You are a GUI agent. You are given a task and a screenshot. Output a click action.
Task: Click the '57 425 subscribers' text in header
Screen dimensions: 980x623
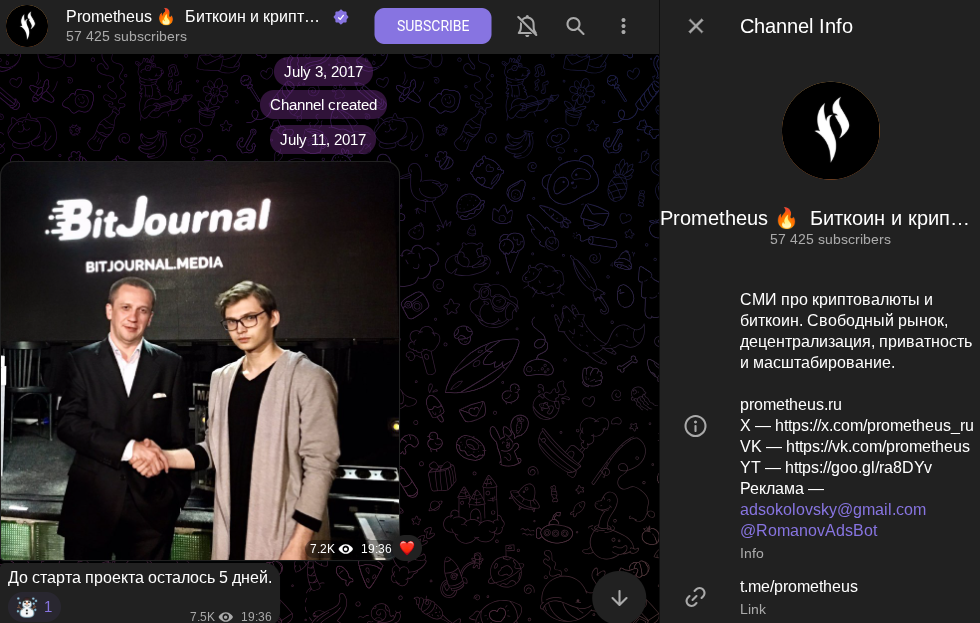[126, 37]
